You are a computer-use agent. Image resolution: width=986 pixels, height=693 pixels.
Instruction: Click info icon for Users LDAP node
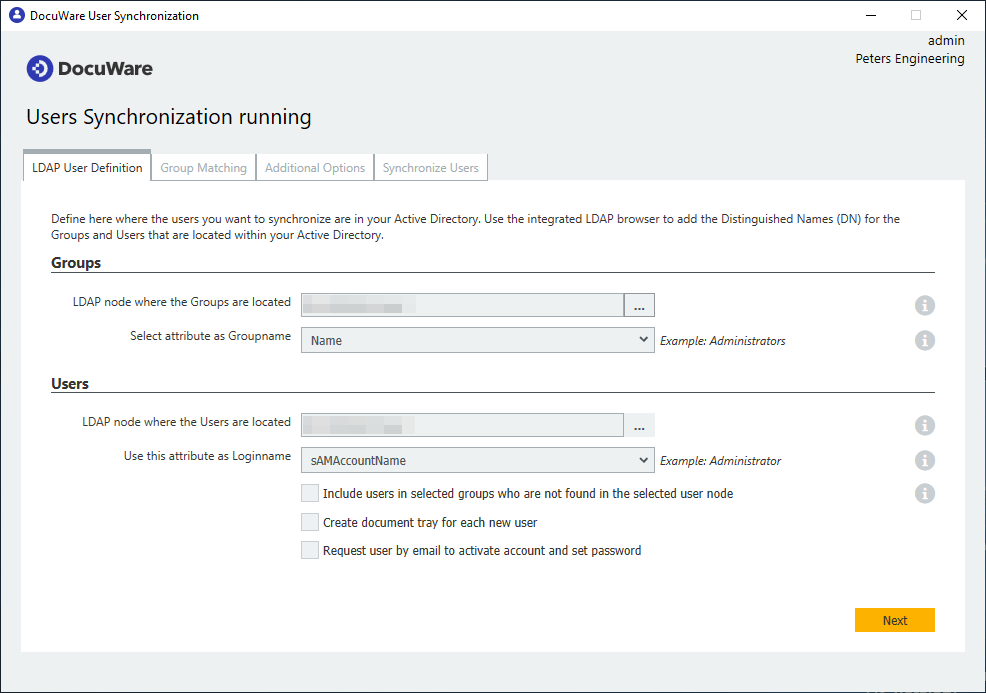(x=925, y=426)
